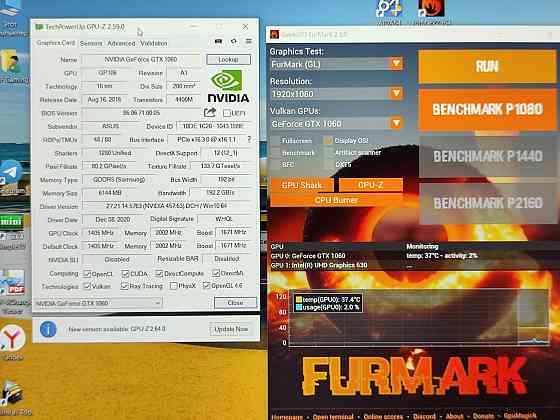
Task: Click Open terminal link in FurMark
Action: click(333, 416)
